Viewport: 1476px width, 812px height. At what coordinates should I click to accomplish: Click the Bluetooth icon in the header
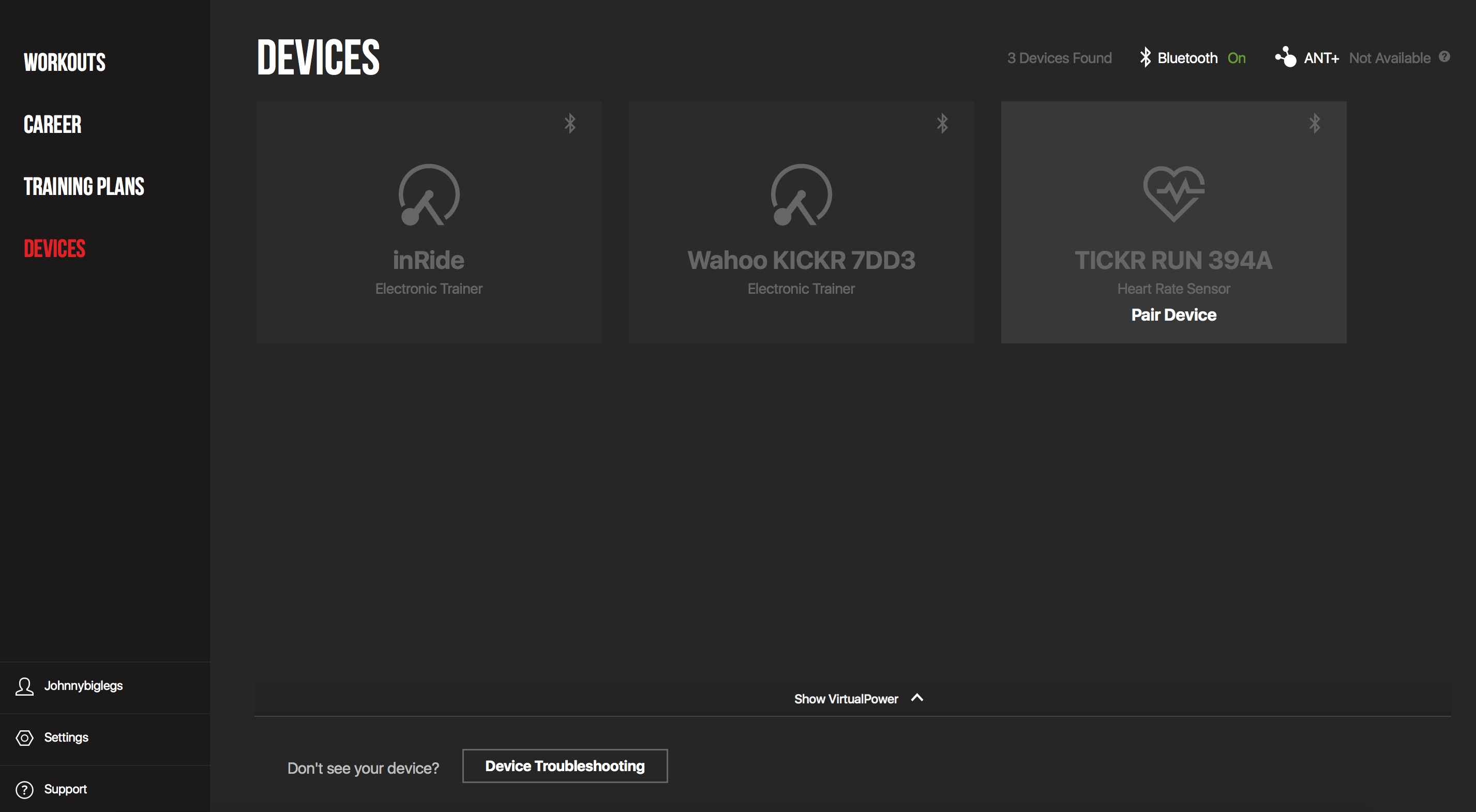click(x=1145, y=57)
